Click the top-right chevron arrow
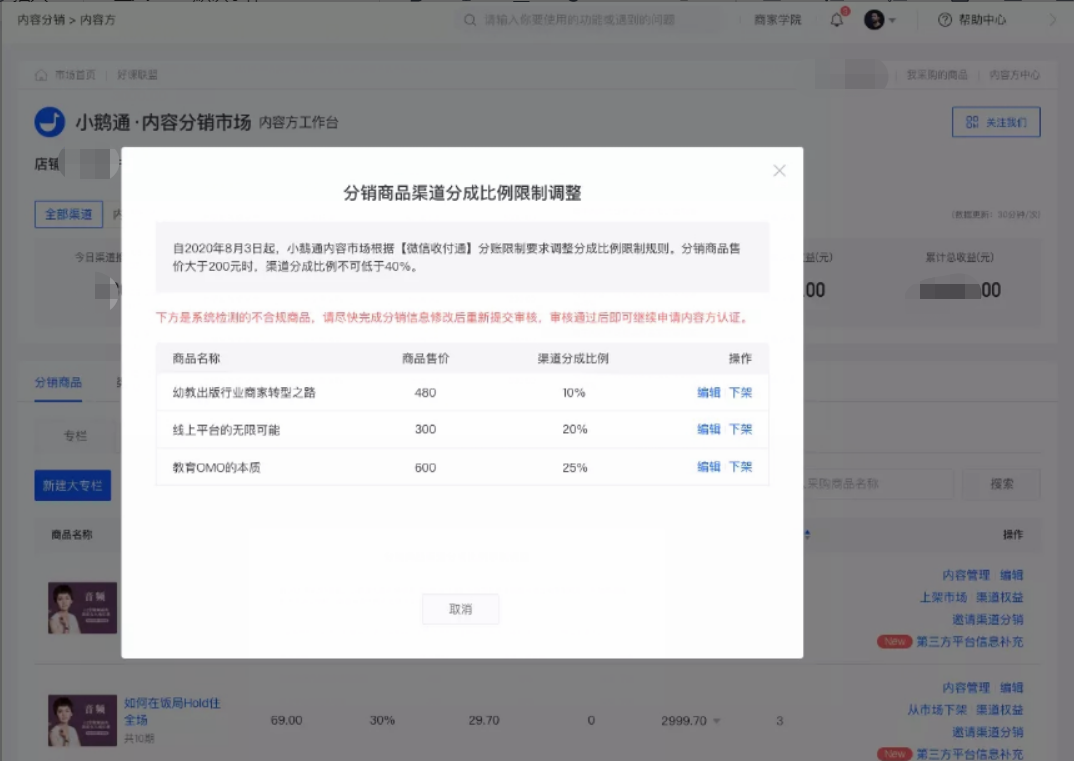Screen dimensions: 1074x761 click(1053, 20)
